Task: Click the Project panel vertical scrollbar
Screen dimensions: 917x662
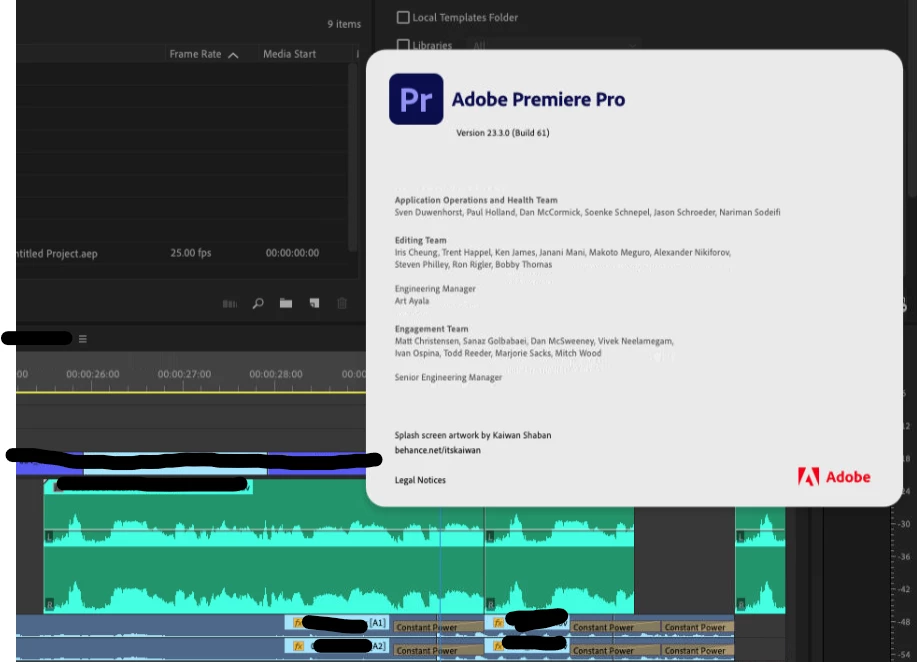Action: (352, 158)
